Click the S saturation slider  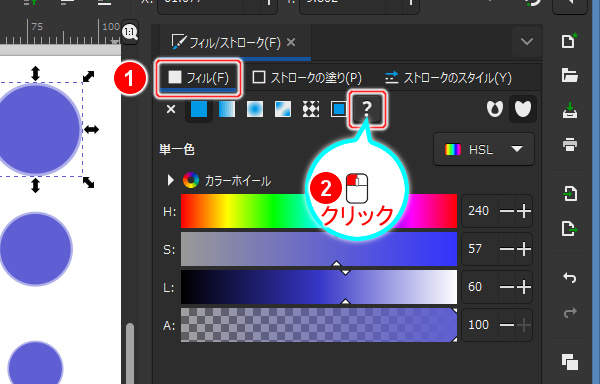tap(319, 249)
